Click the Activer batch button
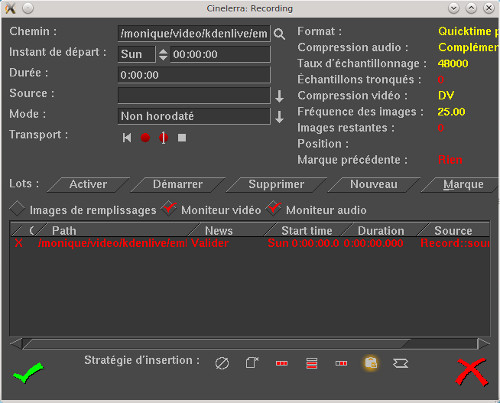The height and width of the screenshot is (403, 500). (88, 185)
